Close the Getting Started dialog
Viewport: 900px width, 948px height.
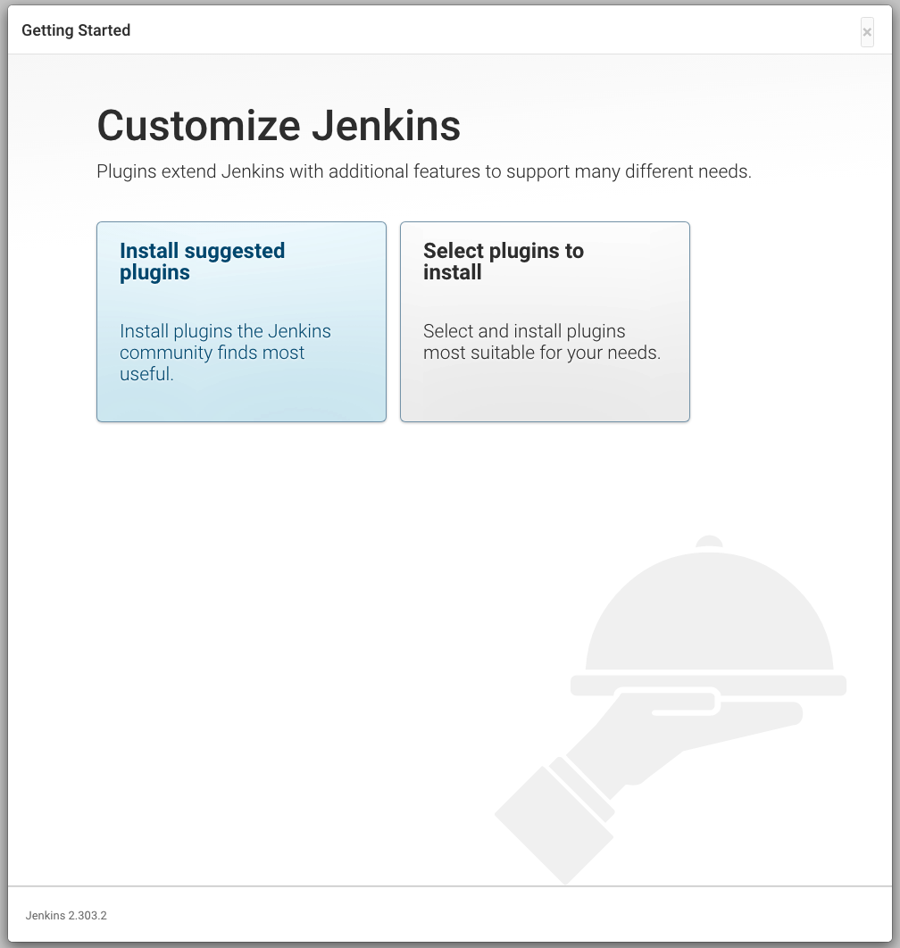[x=867, y=32]
